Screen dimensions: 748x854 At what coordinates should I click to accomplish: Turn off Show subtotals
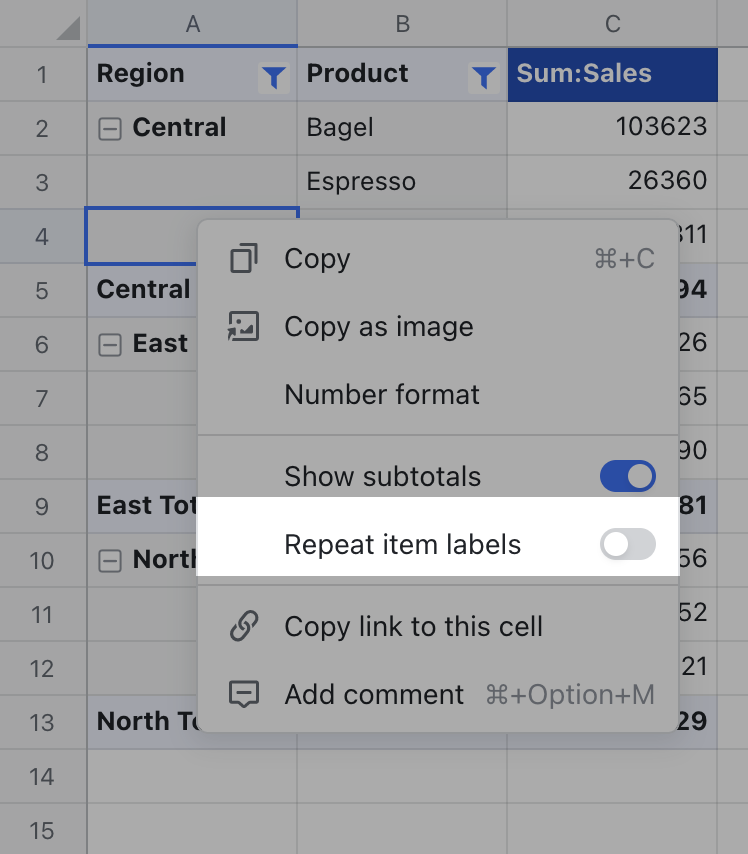click(x=628, y=477)
